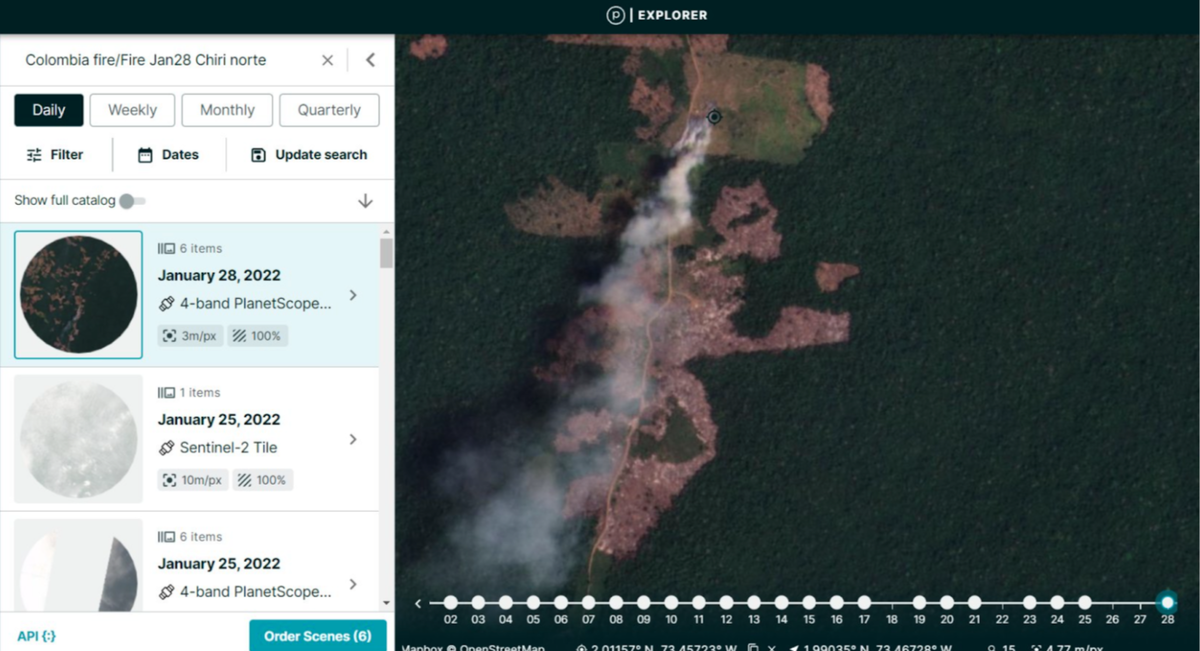Click the 100% coverage badge on January 28

click(258, 336)
